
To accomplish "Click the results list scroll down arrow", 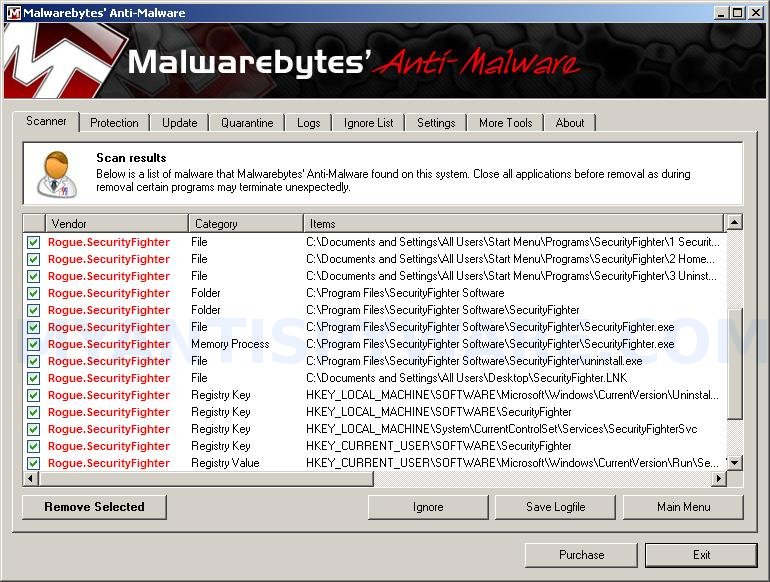I will [x=734, y=463].
